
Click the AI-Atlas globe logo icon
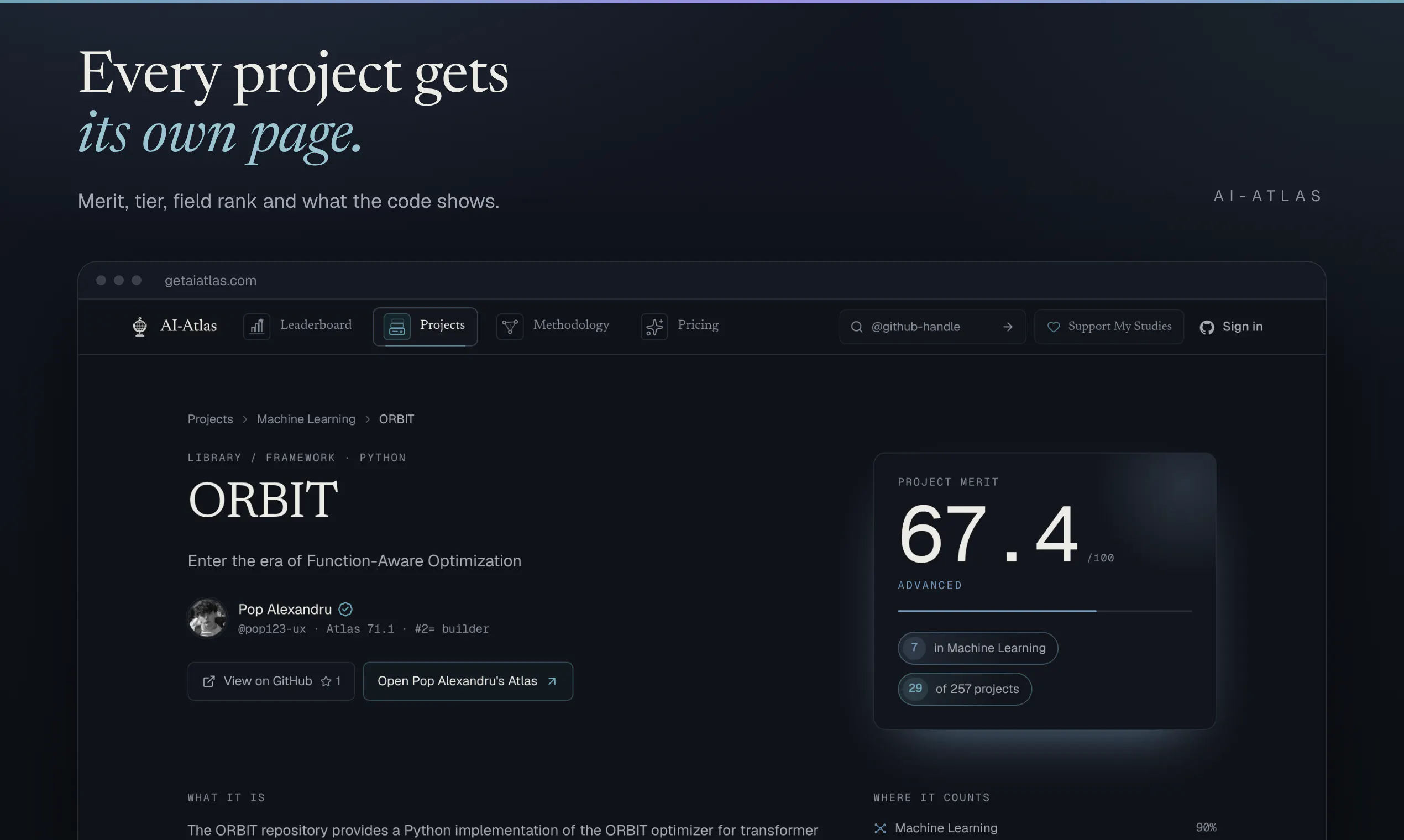point(140,327)
